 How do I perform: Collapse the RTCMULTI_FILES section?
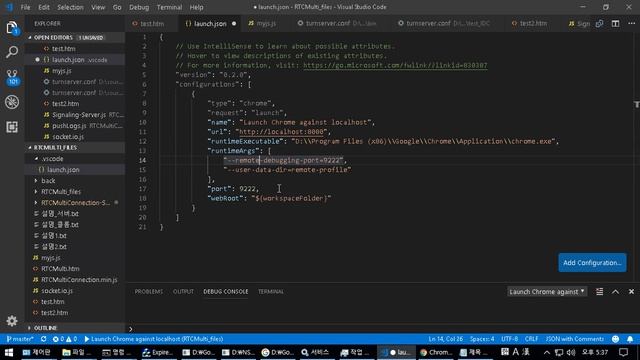(75, 147)
